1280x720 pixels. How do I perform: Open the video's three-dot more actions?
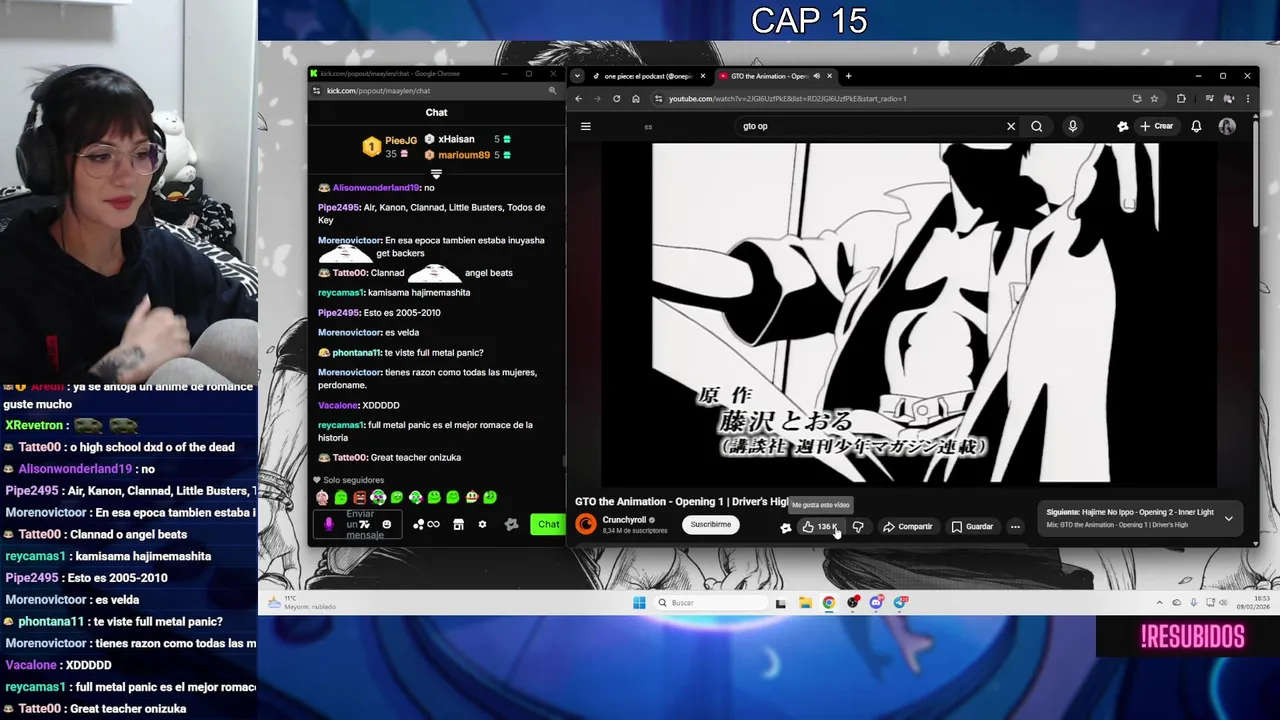pos(1015,527)
